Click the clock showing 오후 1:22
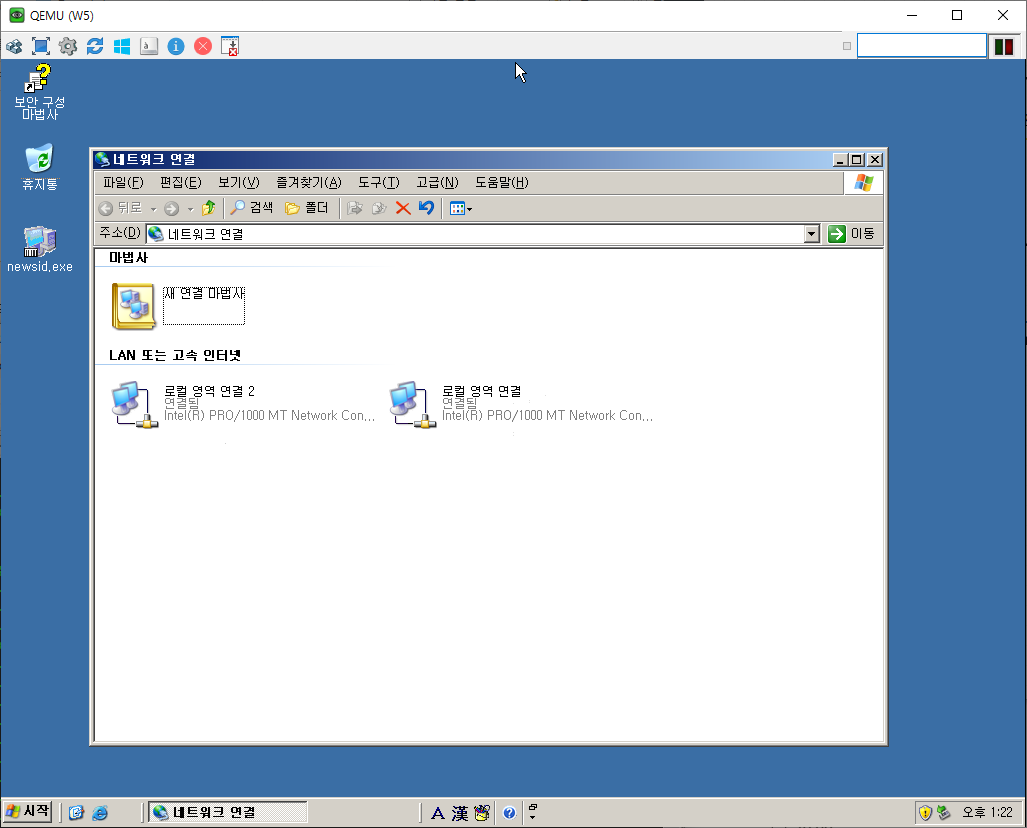Screen dimensions: 1027x828 point(987,813)
